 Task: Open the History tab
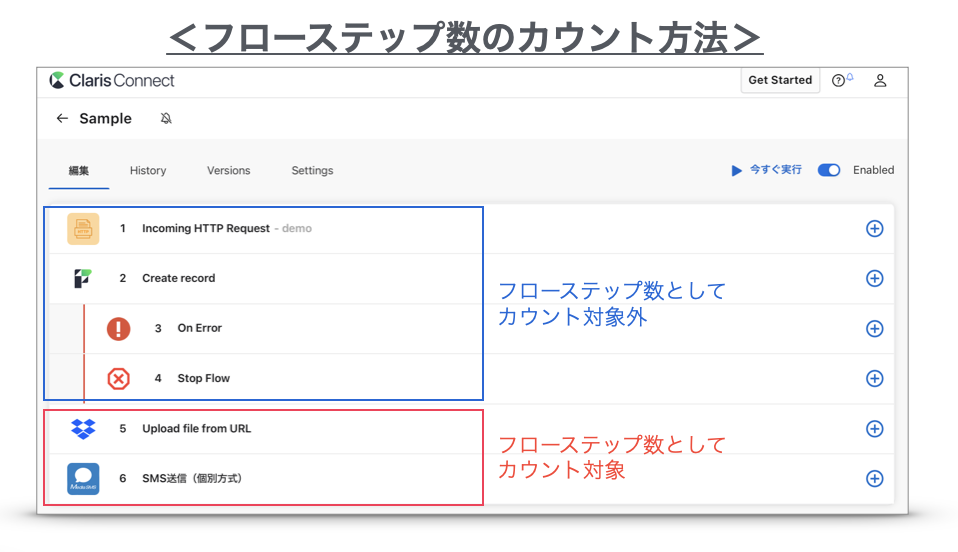[x=148, y=171]
